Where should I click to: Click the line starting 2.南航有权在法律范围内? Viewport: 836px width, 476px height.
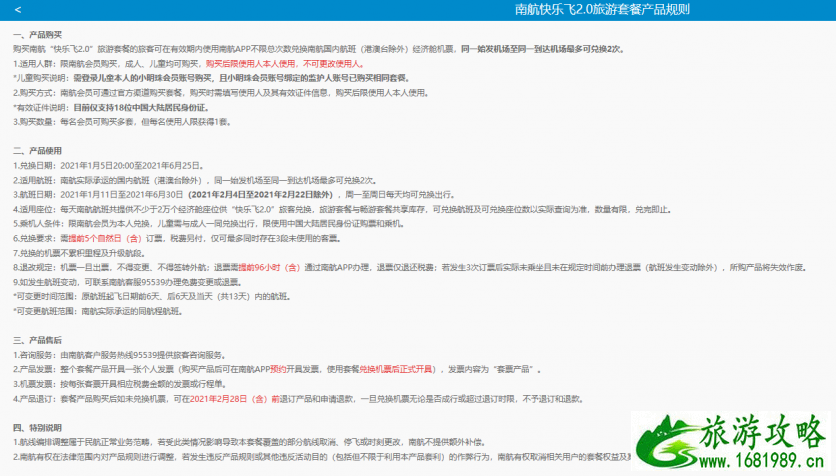[322, 457]
